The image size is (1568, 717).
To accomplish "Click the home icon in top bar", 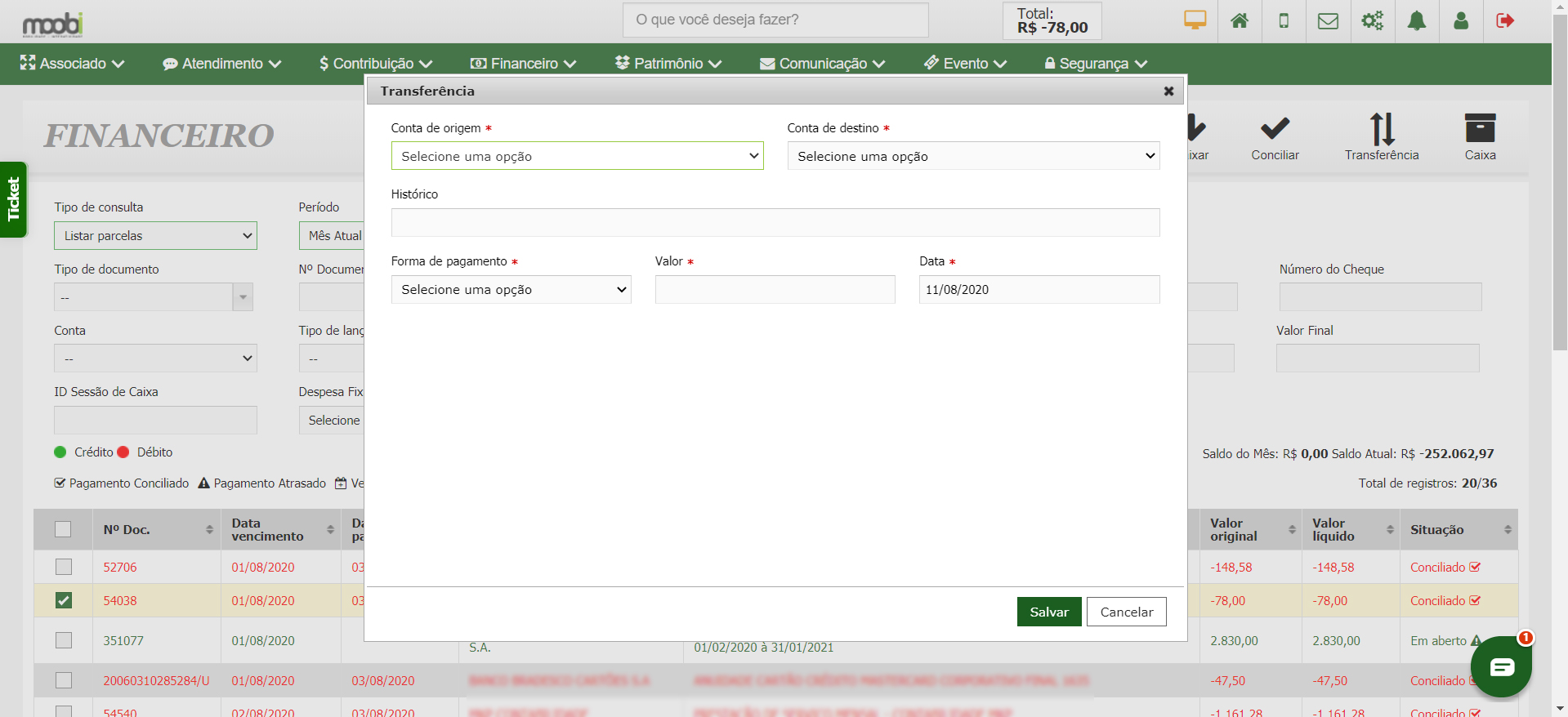I will tap(1239, 20).
